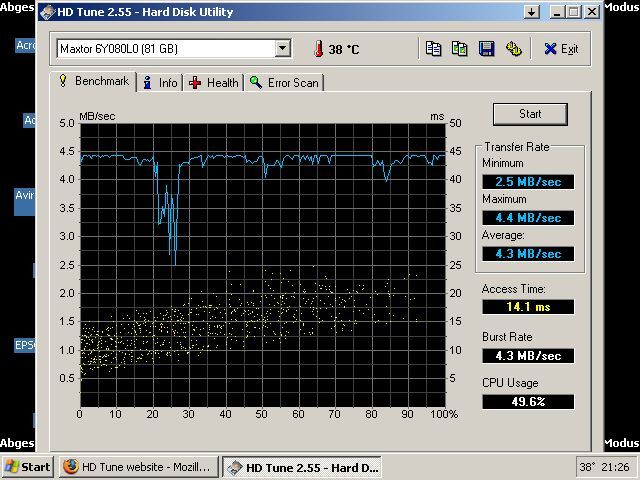The height and width of the screenshot is (480, 640).
Task: Click the thermometer temperature icon
Action: tap(319, 49)
